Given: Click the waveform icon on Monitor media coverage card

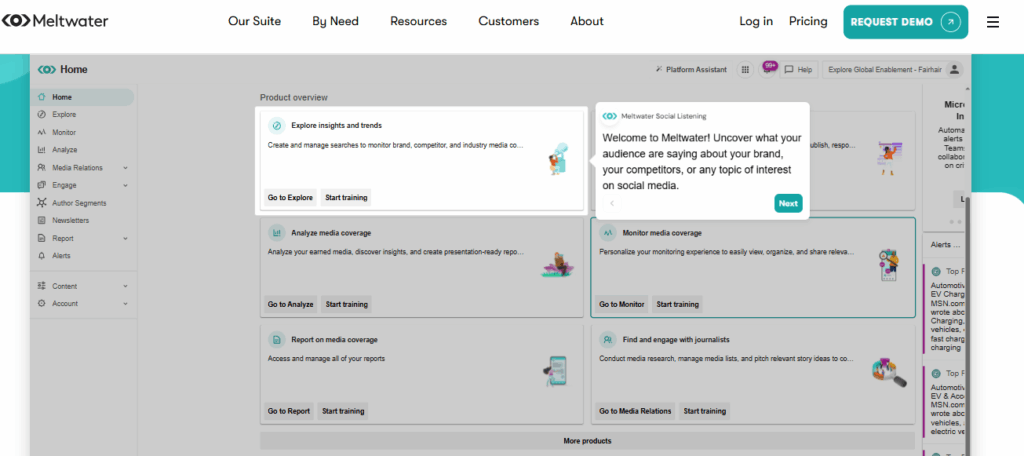Looking at the screenshot, I should click(x=608, y=233).
